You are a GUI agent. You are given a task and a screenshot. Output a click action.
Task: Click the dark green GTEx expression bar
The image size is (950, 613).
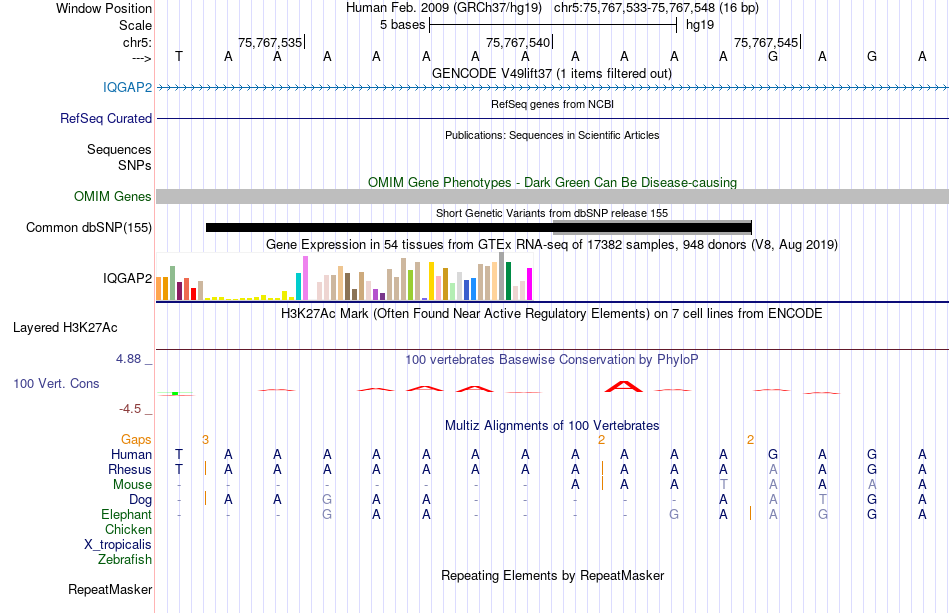[508, 281]
